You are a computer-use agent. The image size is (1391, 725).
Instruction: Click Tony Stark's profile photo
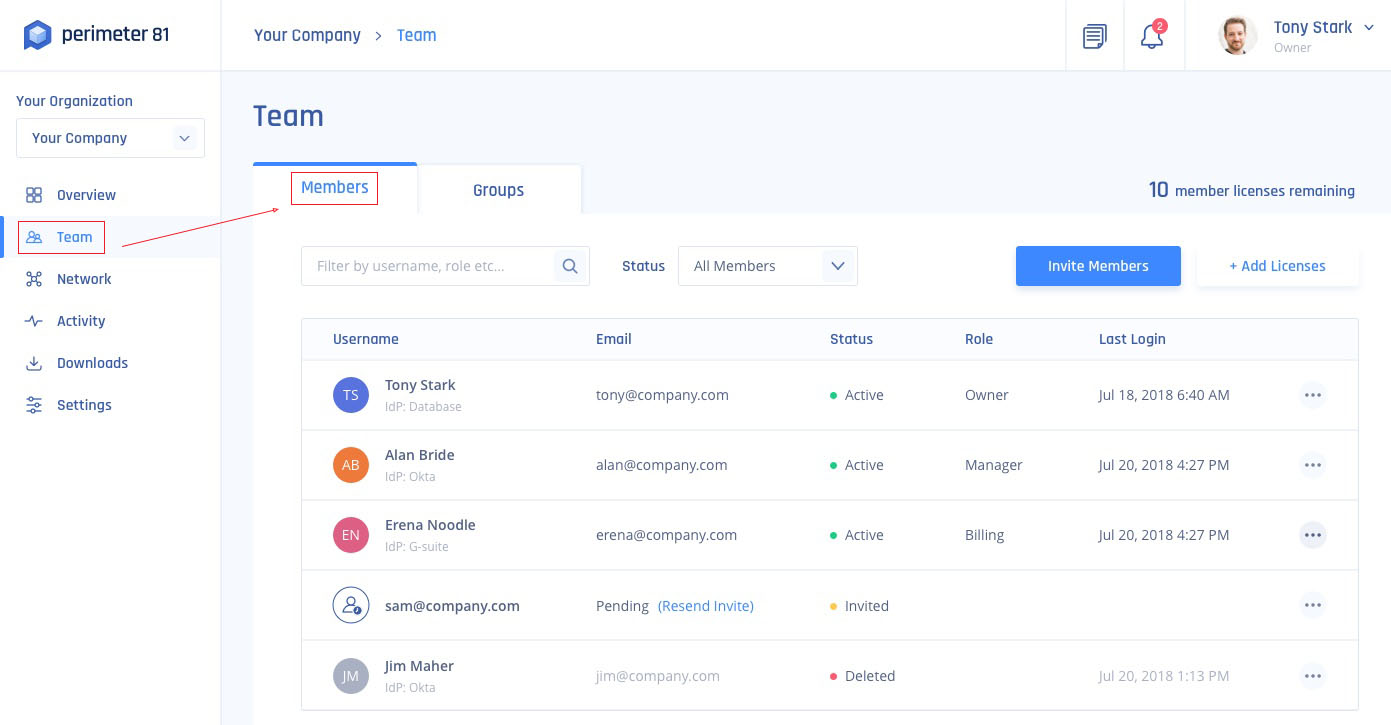tap(1237, 36)
